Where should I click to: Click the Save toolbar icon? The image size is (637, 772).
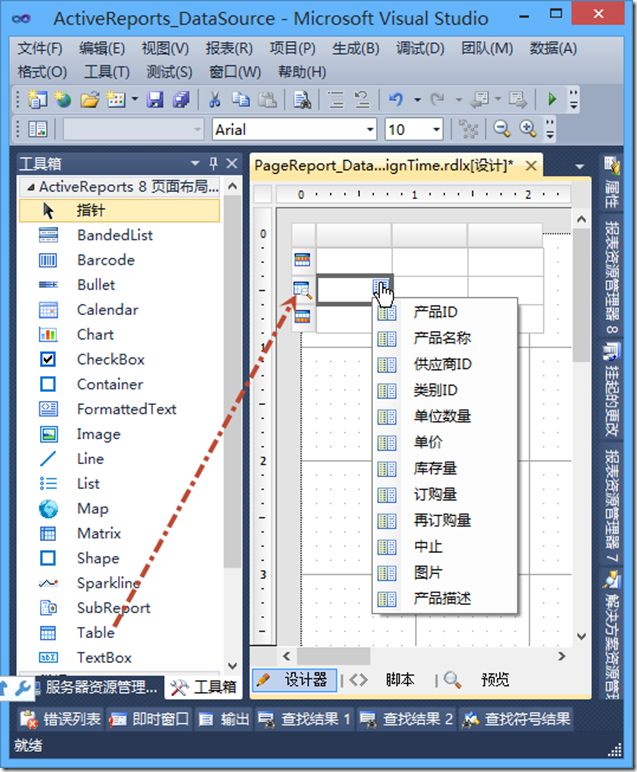click(x=156, y=100)
